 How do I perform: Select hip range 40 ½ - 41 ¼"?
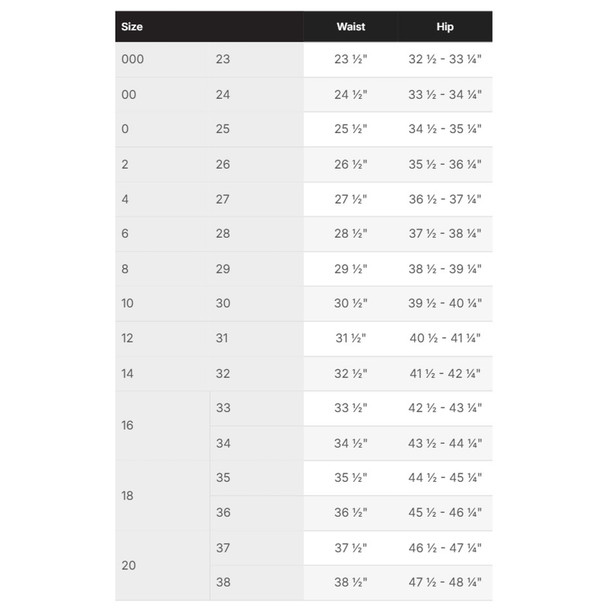click(445, 338)
